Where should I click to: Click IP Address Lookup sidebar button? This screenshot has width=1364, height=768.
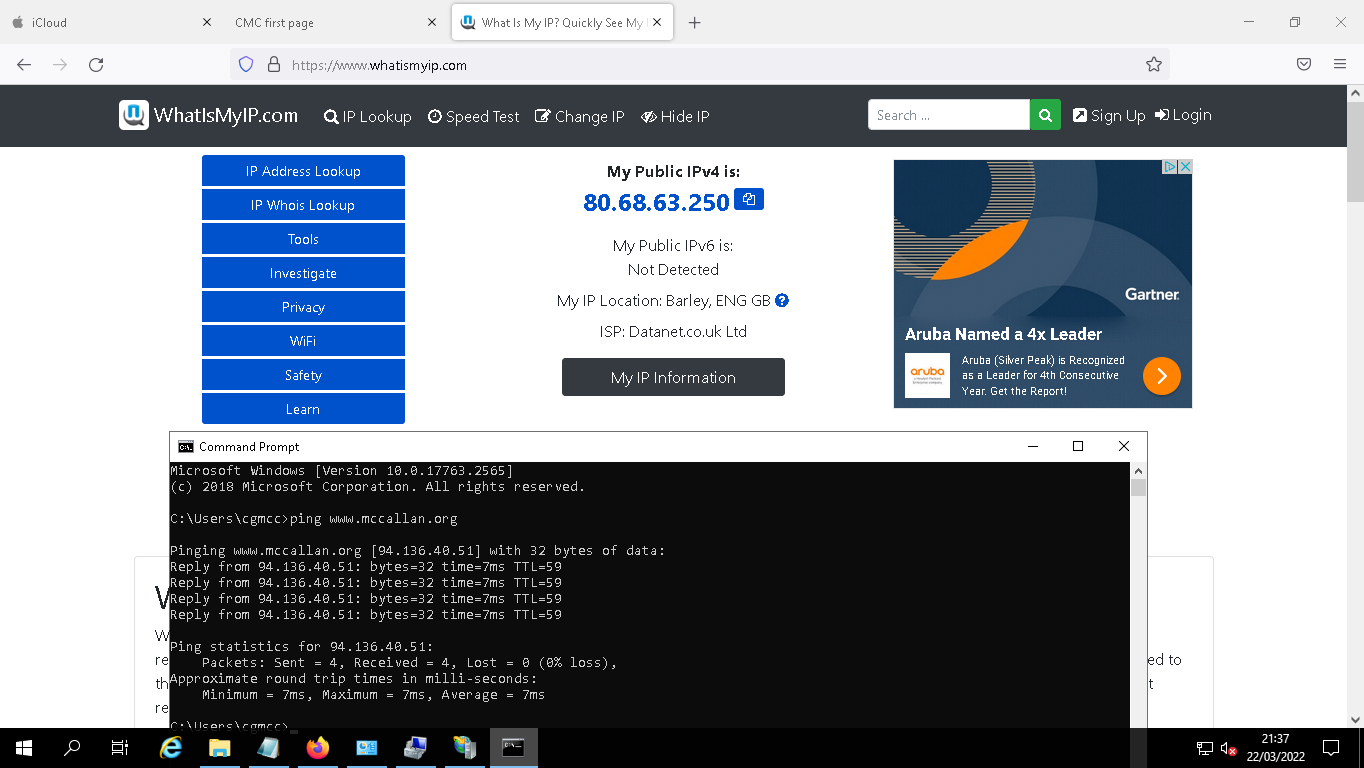(303, 171)
